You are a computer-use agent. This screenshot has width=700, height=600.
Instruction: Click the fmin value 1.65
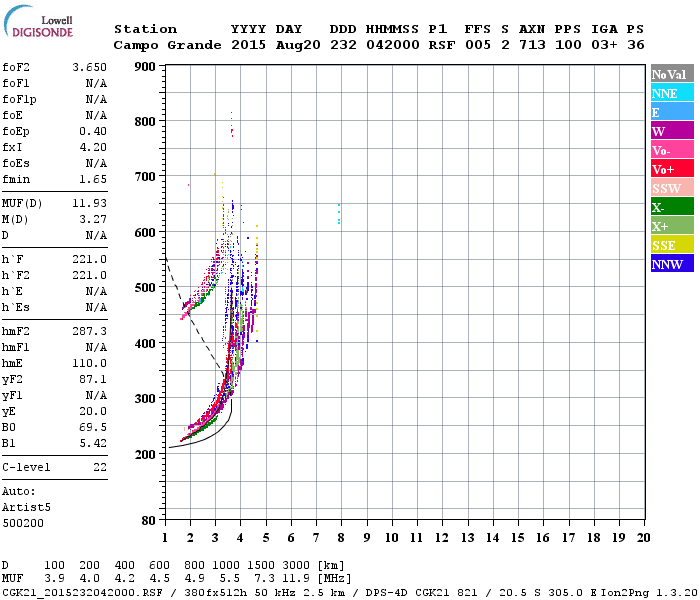tap(93, 179)
